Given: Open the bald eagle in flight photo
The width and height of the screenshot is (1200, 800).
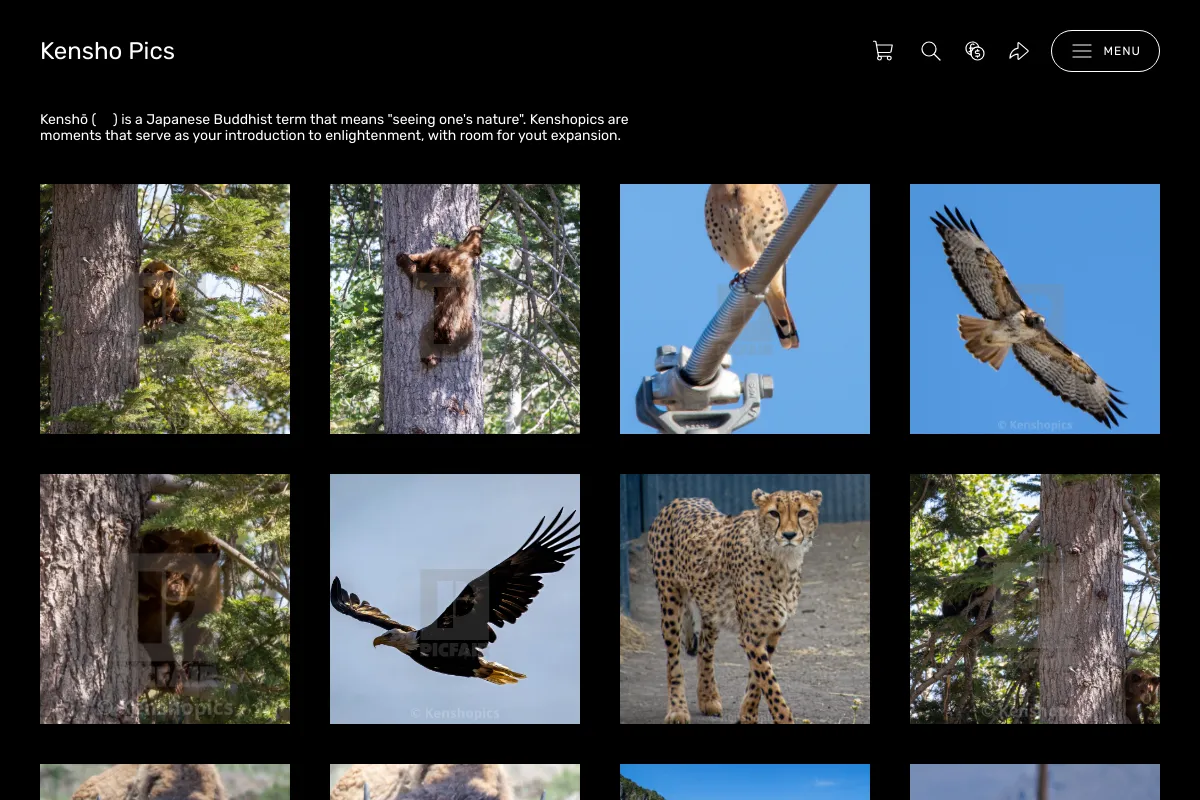Looking at the screenshot, I should click(x=455, y=599).
